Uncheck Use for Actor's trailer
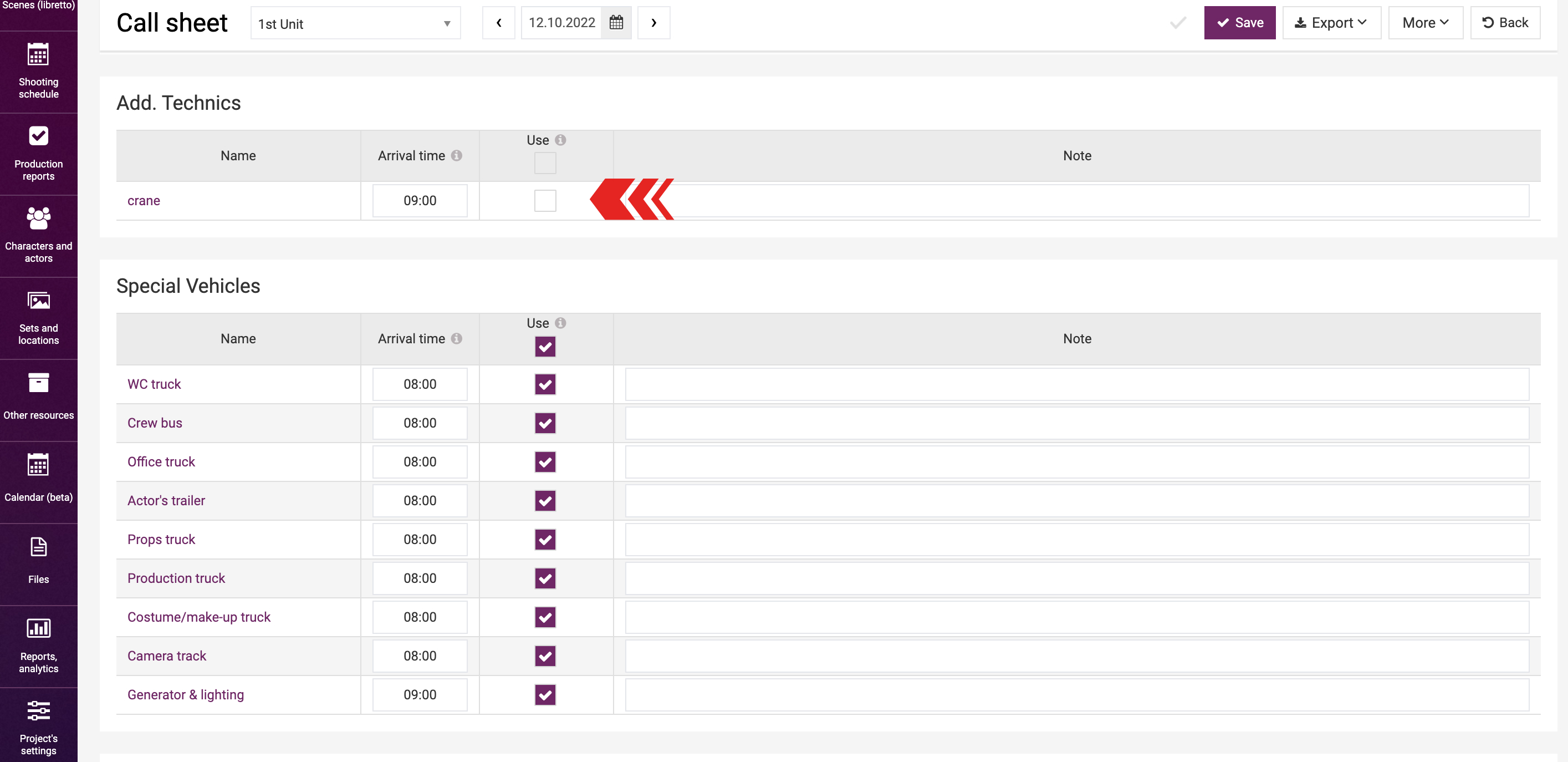1568x762 pixels. pyautogui.click(x=545, y=501)
